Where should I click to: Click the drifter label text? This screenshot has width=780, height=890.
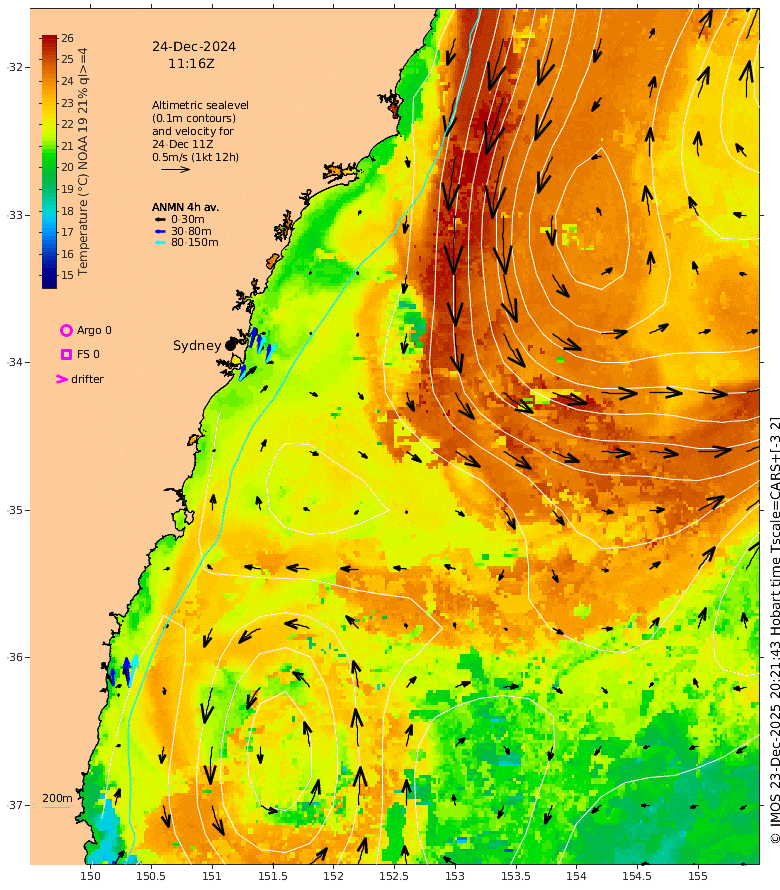tap(87, 379)
